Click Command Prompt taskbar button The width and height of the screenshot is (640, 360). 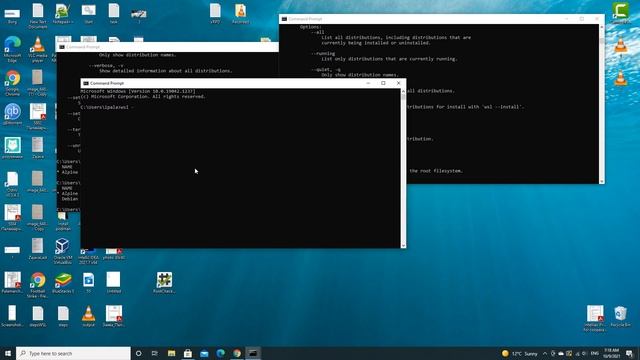click(253, 353)
